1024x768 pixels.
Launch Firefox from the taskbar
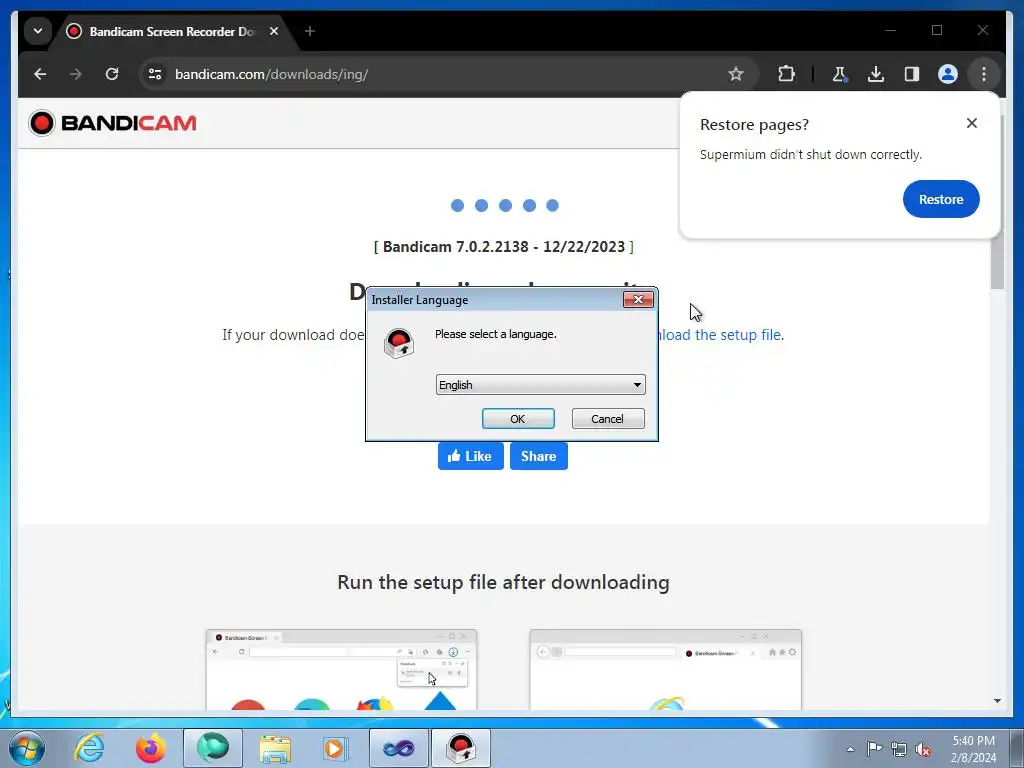[x=151, y=748]
